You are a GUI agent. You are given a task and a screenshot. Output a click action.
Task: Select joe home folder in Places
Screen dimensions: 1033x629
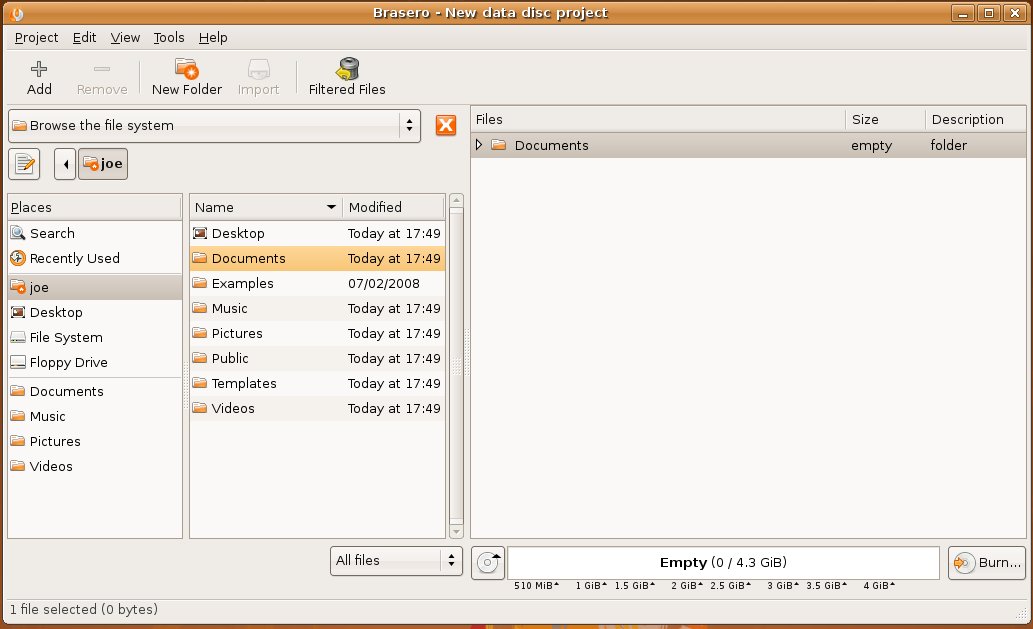pos(95,287)
